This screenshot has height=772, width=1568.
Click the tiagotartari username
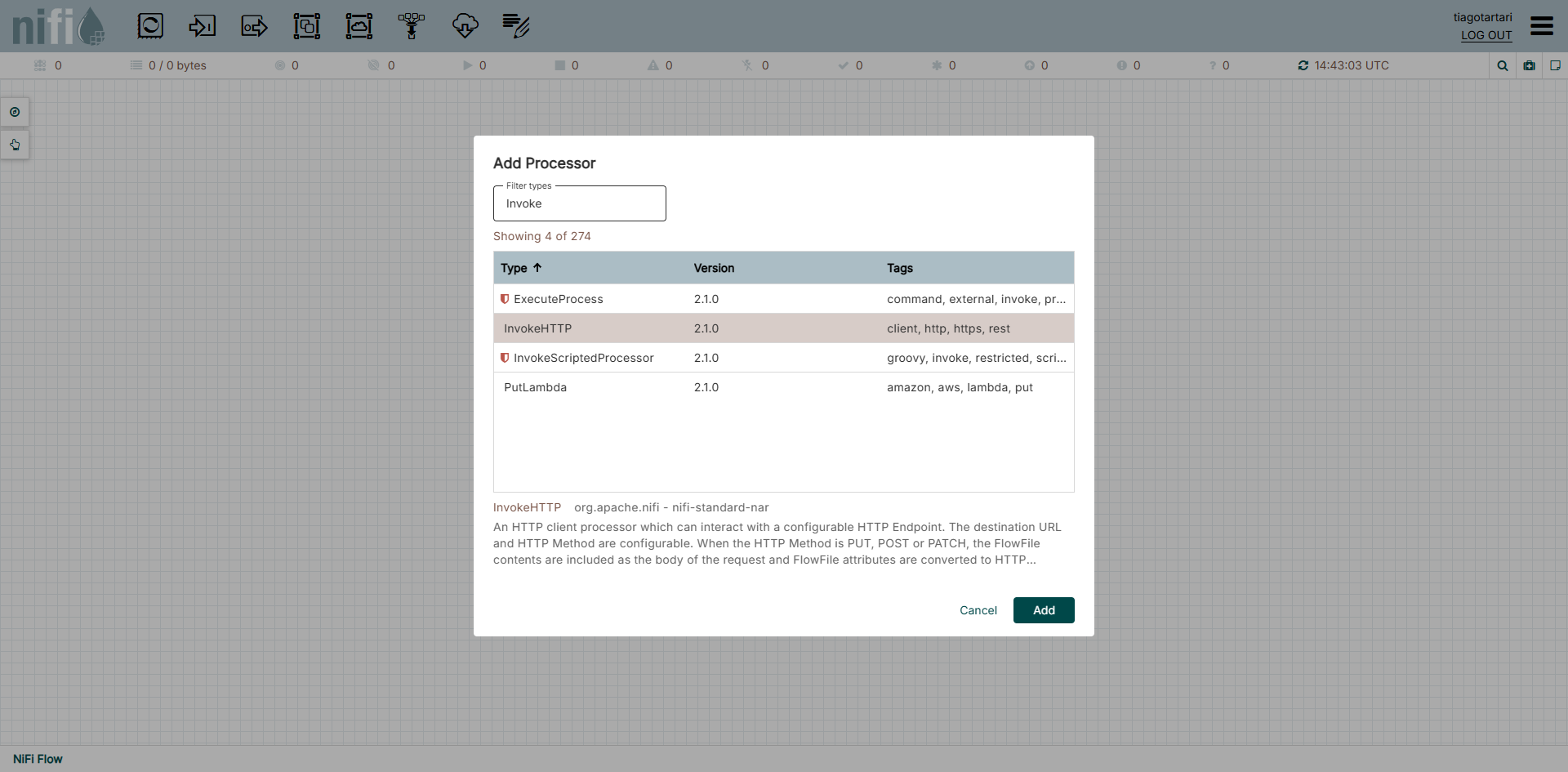pos(1483,17)
